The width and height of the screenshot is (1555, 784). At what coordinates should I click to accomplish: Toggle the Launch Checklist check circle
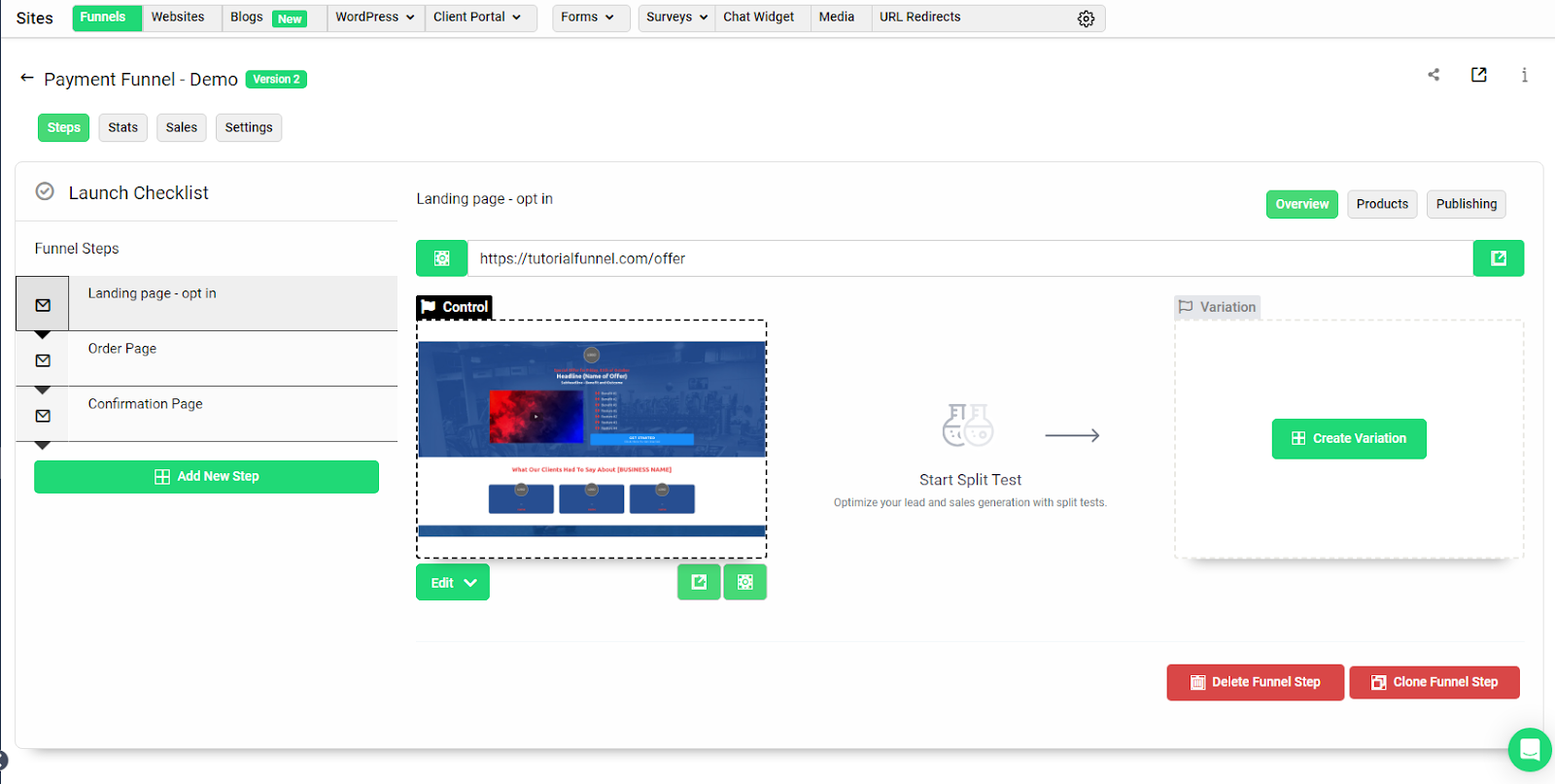(x=45, y=191)
